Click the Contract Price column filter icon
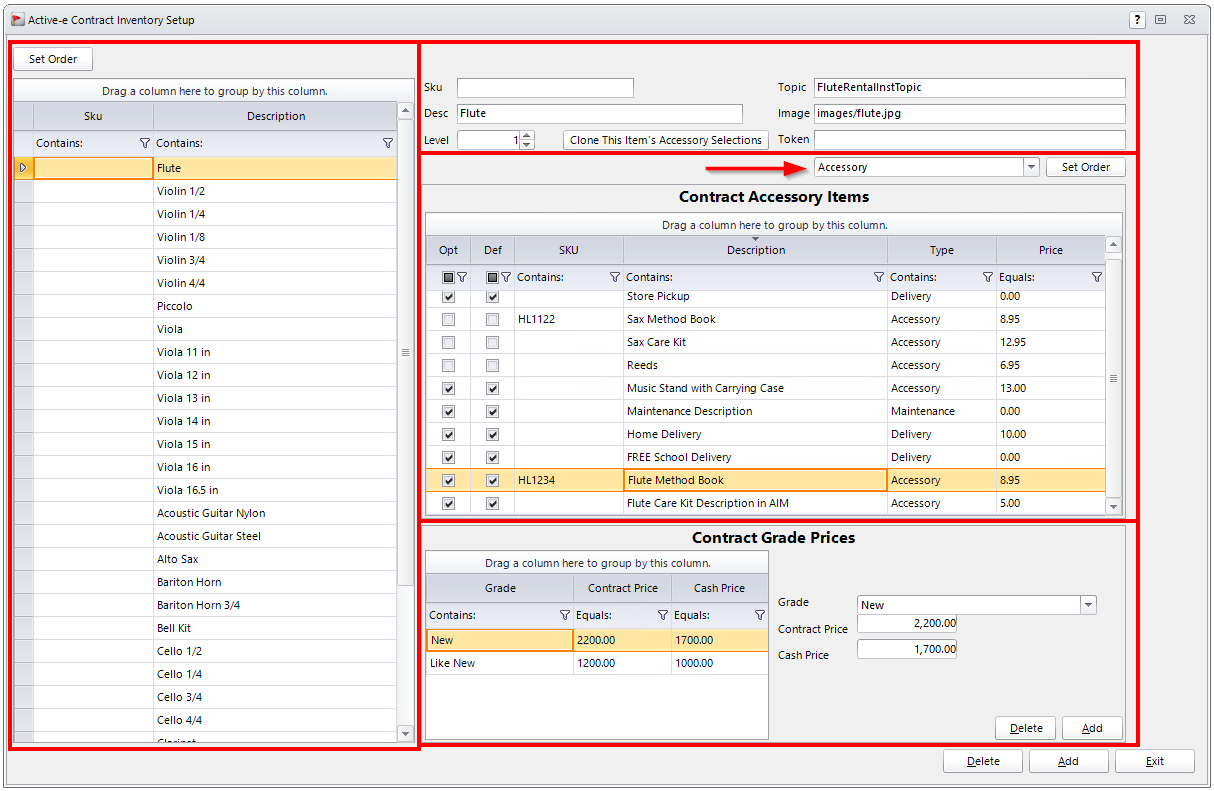This screenshot has width=1214, height=791. coord(662,616)
